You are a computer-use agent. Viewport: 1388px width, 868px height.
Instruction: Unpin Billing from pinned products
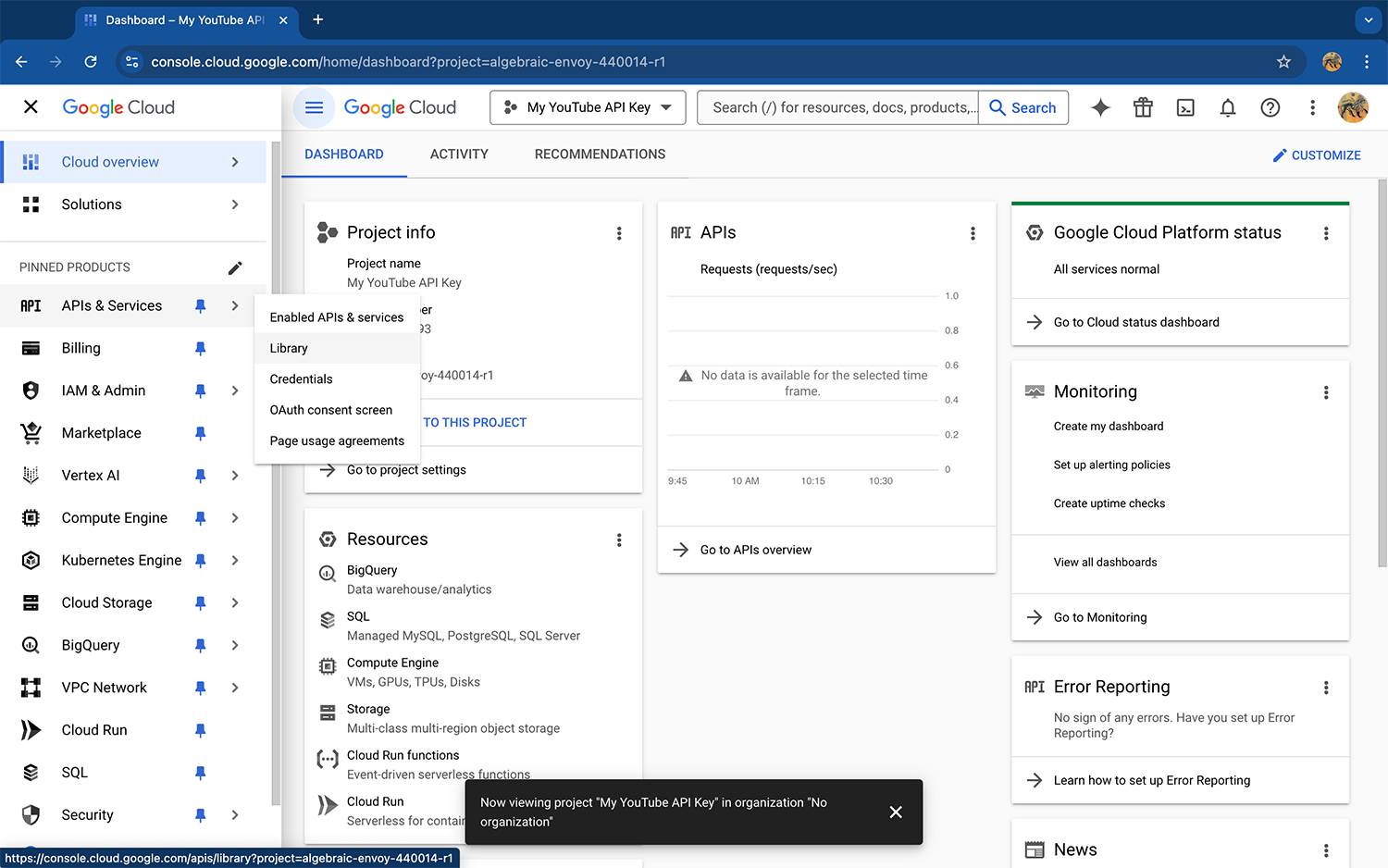pos(201,349)
